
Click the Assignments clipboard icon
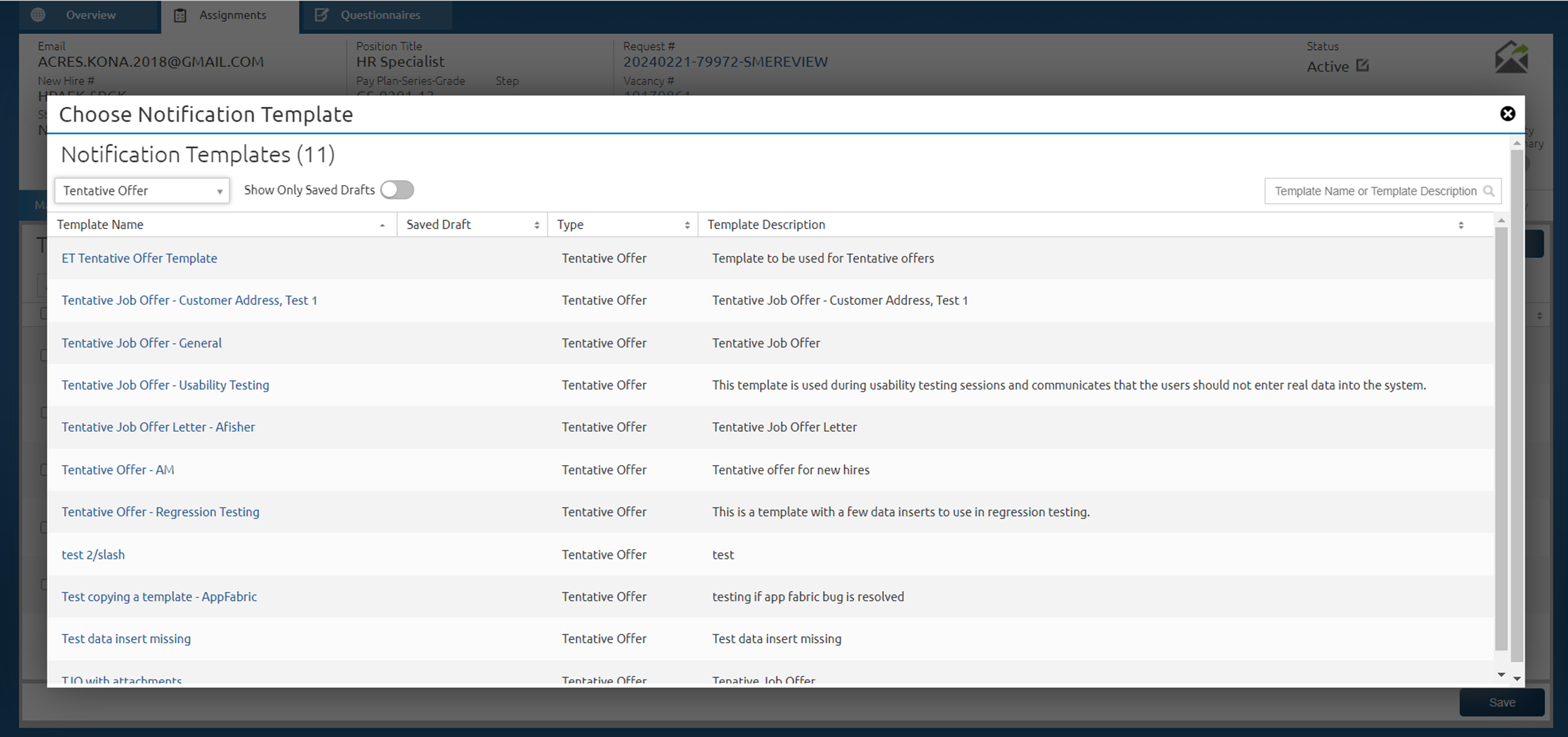coord(180,15)
